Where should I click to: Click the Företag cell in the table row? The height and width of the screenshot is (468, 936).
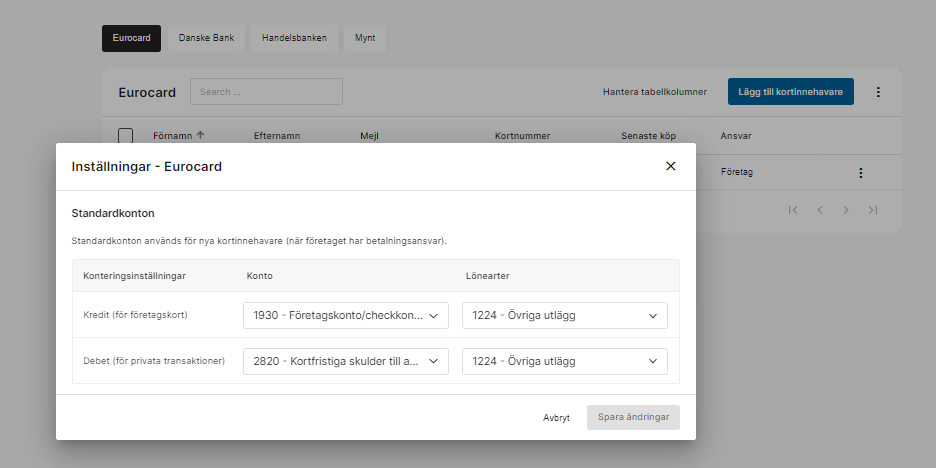click(x=737, y=172)
